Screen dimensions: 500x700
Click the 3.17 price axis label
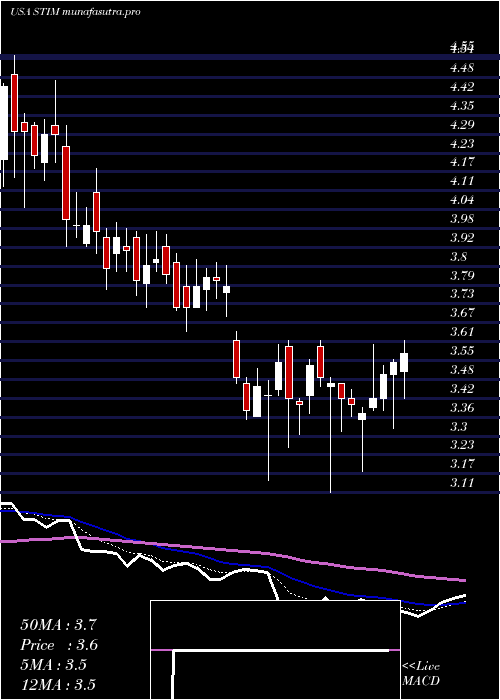[x=462, y=463]
